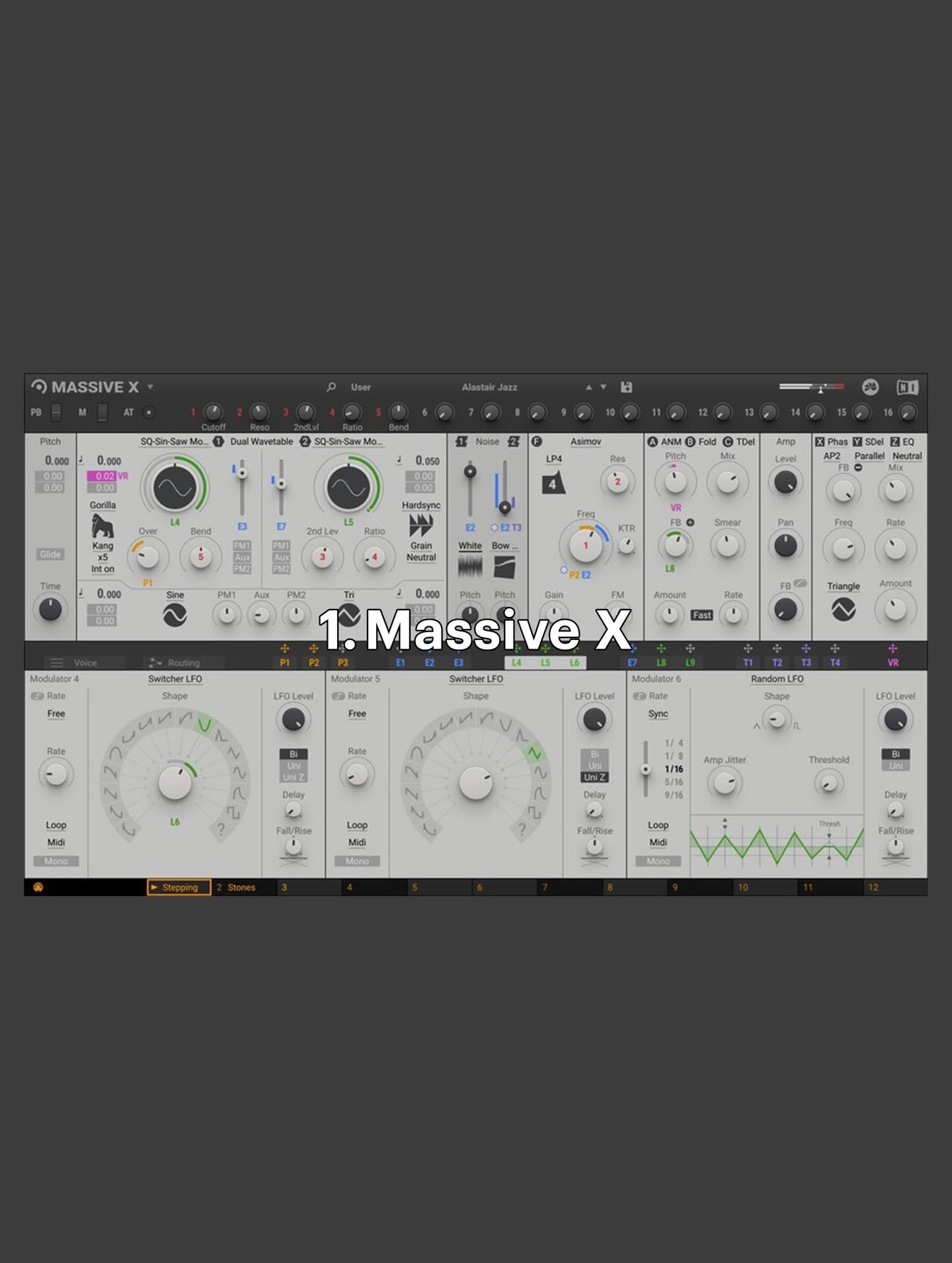
Task: Click the F filter slot icon beside Asimov
Action: (x=537, y=441)
